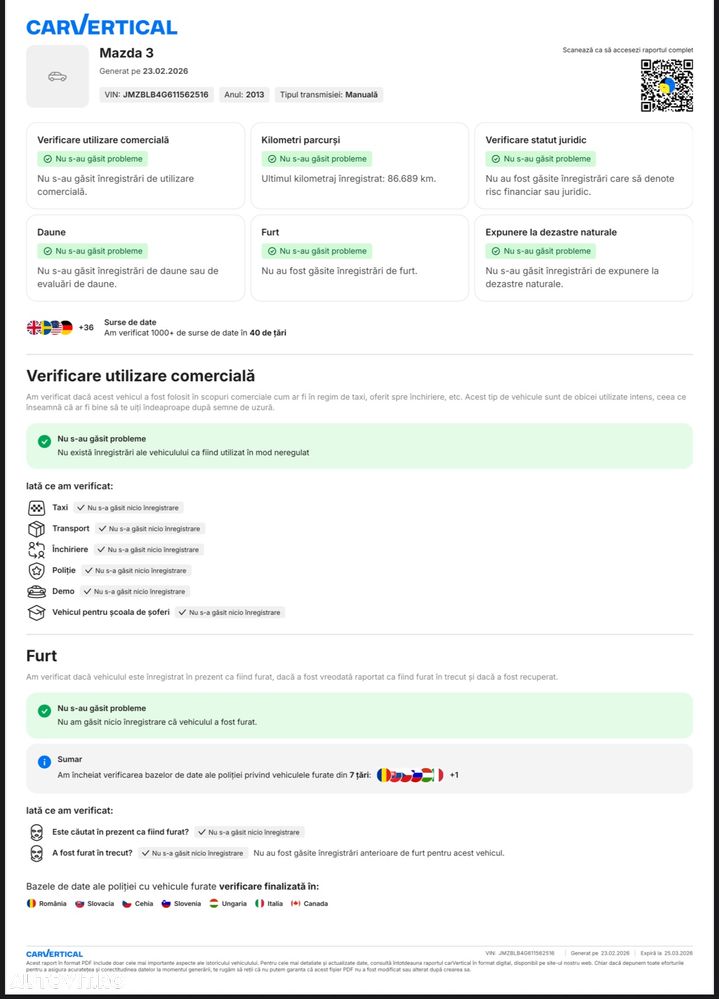Click the VIN JMZBLB4G611562516 tag
The height and width of the screenshot is (999, 719).
pos(157,94)
